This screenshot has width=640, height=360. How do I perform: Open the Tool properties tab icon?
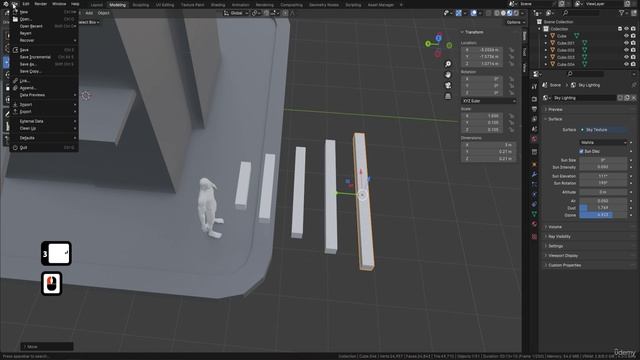click(x=534, y=87)
